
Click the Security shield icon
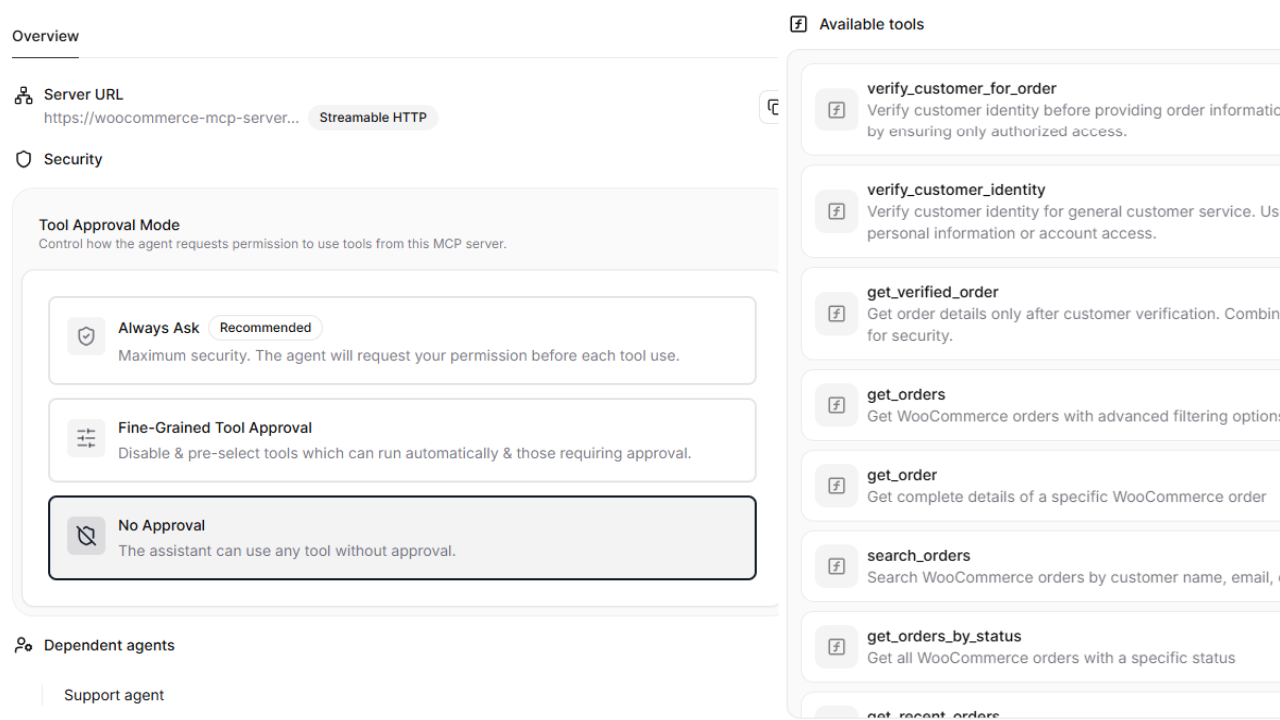[x=24, y=159]
